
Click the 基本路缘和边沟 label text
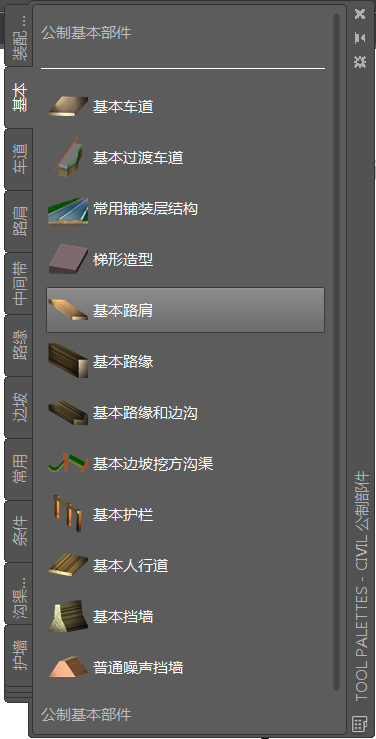(145, 413)
